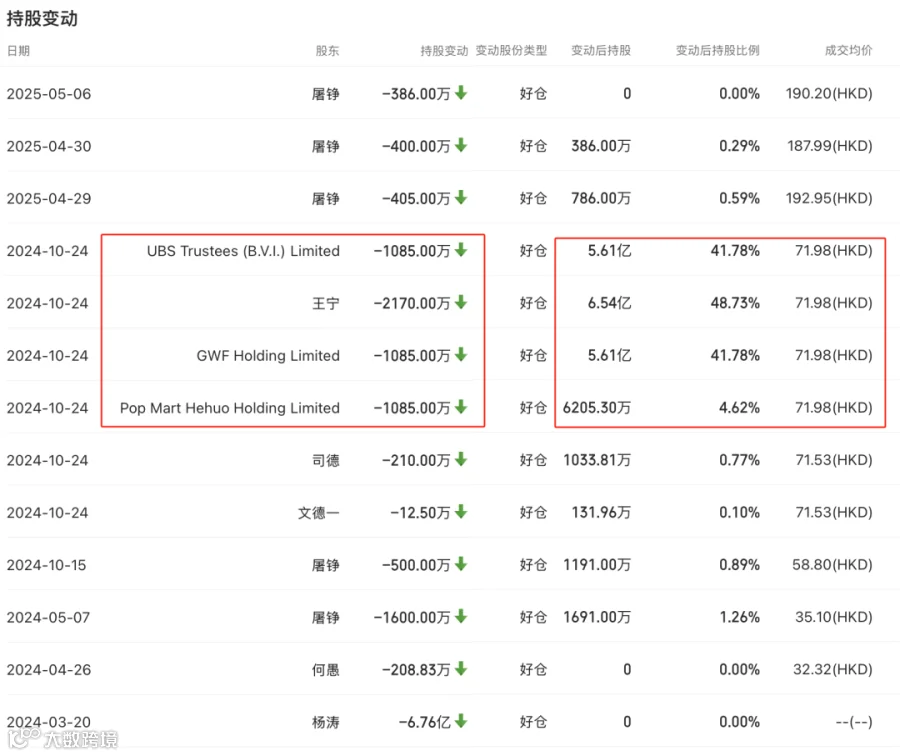Click the date 2025-05-06

tap(49, 94)
